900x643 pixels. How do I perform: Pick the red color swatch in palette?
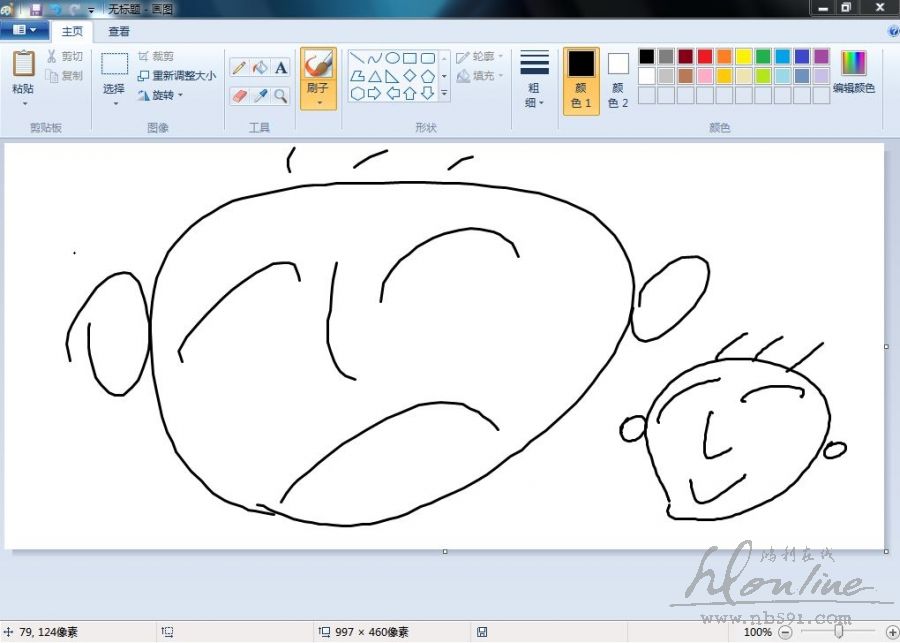pos(705,56)
